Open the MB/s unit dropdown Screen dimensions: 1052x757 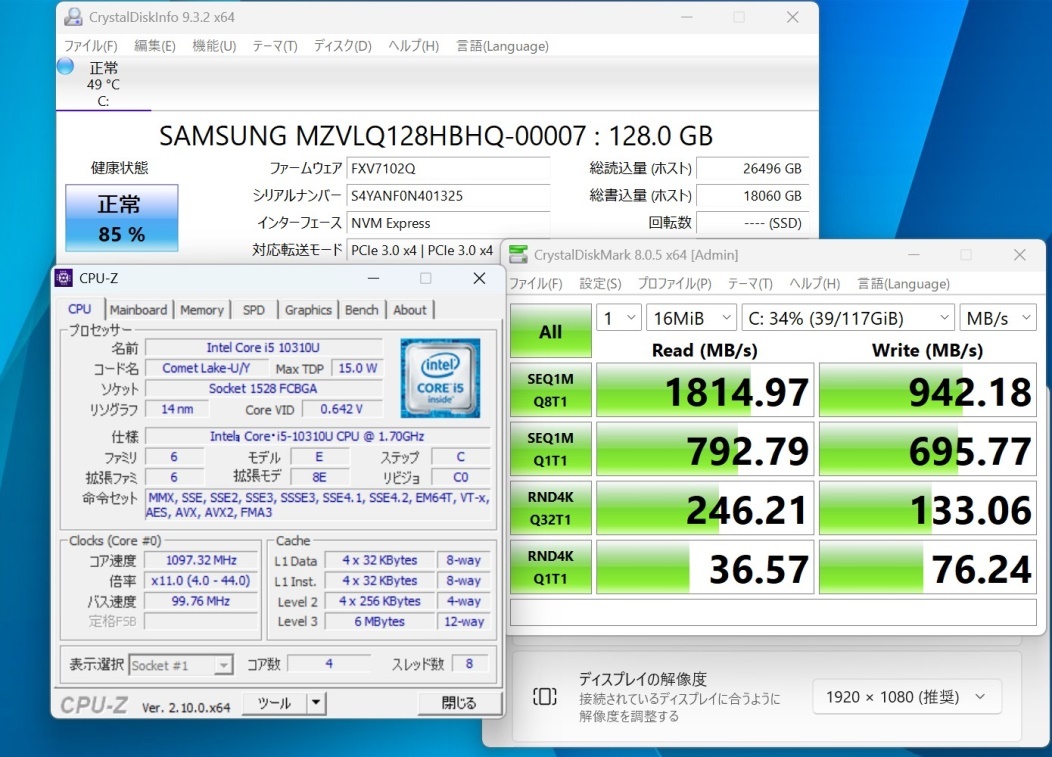point(998,317)
